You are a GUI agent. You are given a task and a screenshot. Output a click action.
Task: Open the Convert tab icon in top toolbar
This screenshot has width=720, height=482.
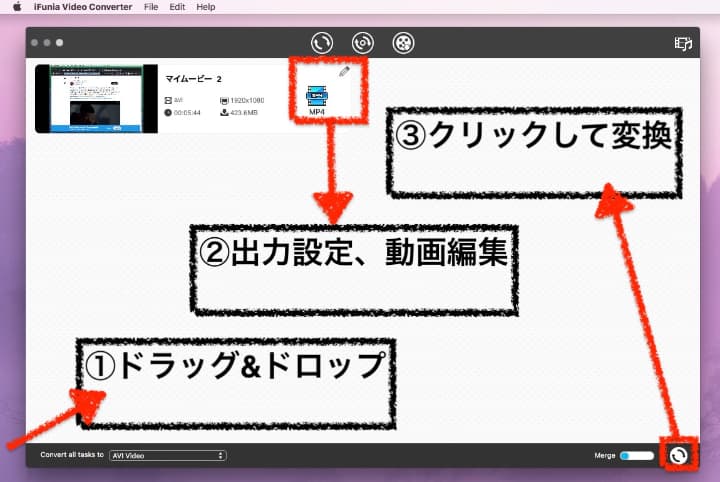click(x=321, y=43)
